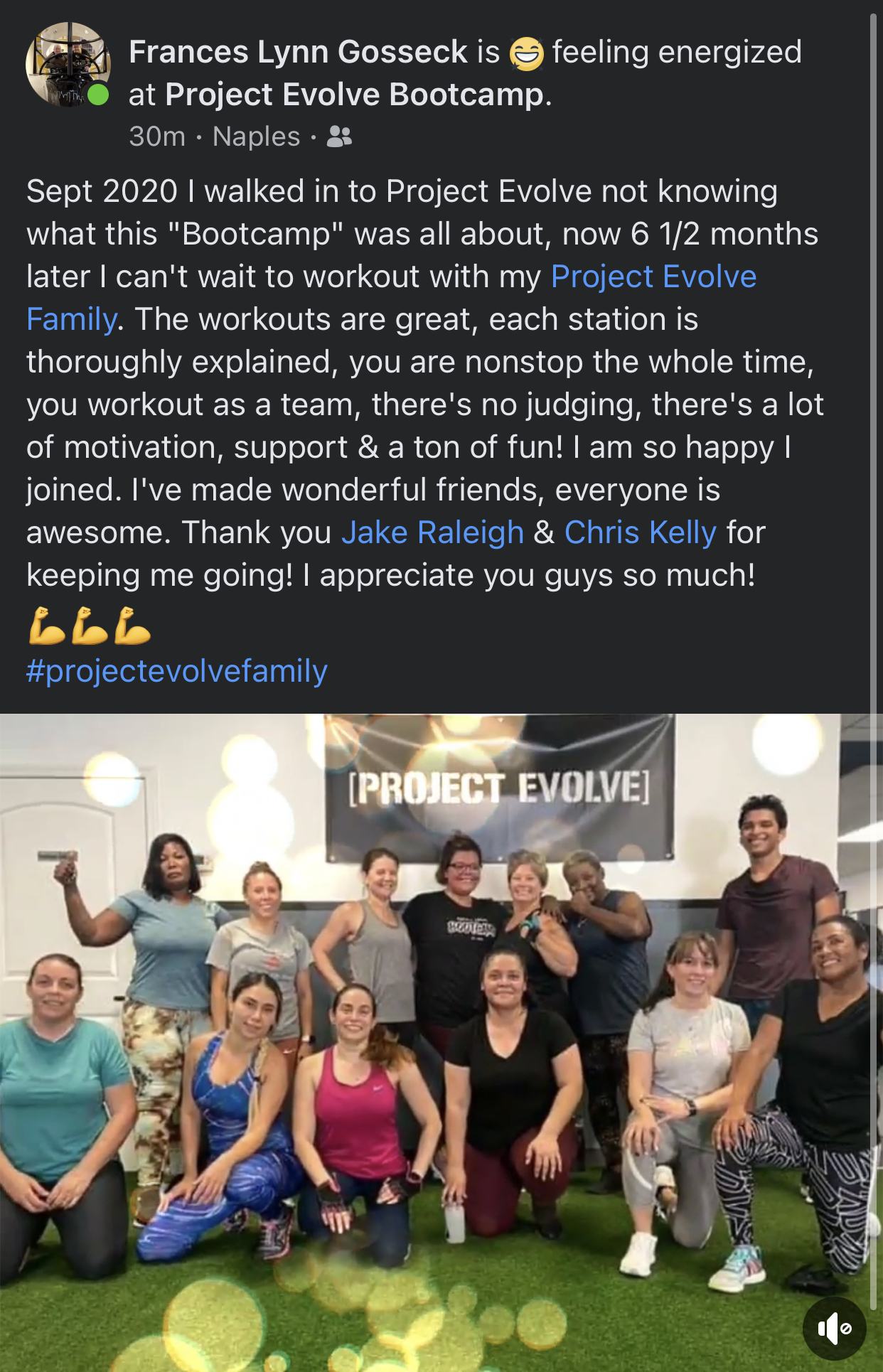The image size is (883, 1372).
Task: Open Frances Lynn Gosseck's profile name
Action: tap(299, 52)
